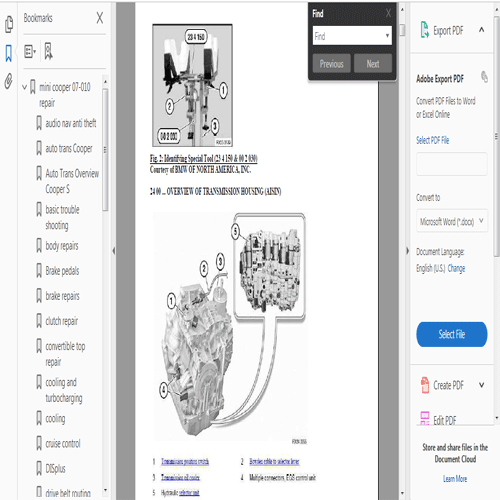
Task: Click Next in the Find panel
Action: [x=373, y=63]
